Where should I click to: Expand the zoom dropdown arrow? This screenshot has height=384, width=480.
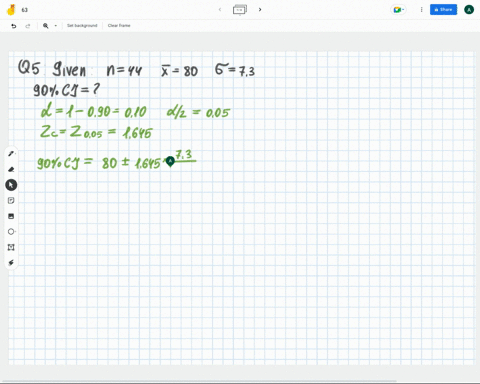click(x=56, y=26)
